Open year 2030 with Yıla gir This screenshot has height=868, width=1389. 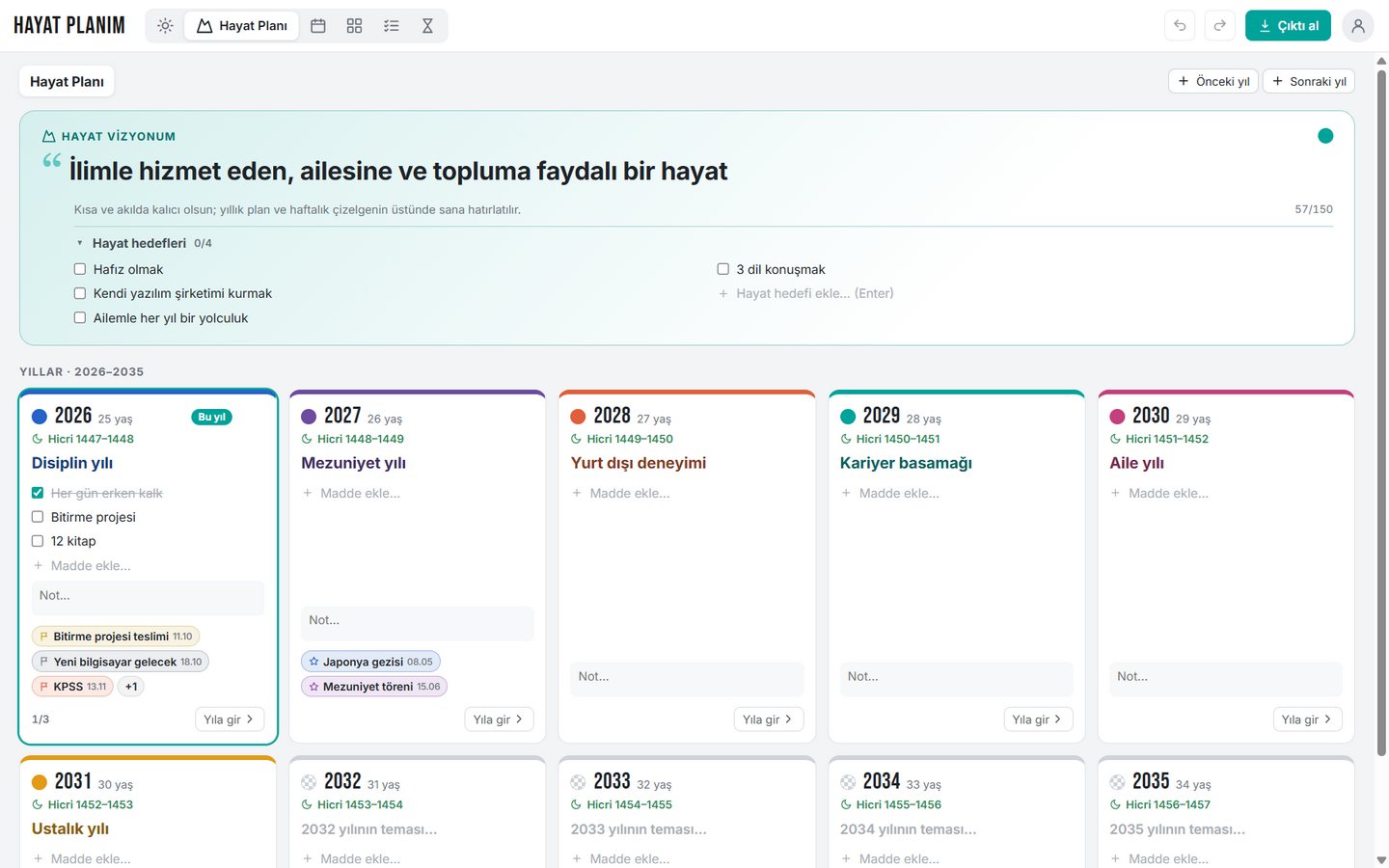pyautogui.click(x=1308, y=719)
